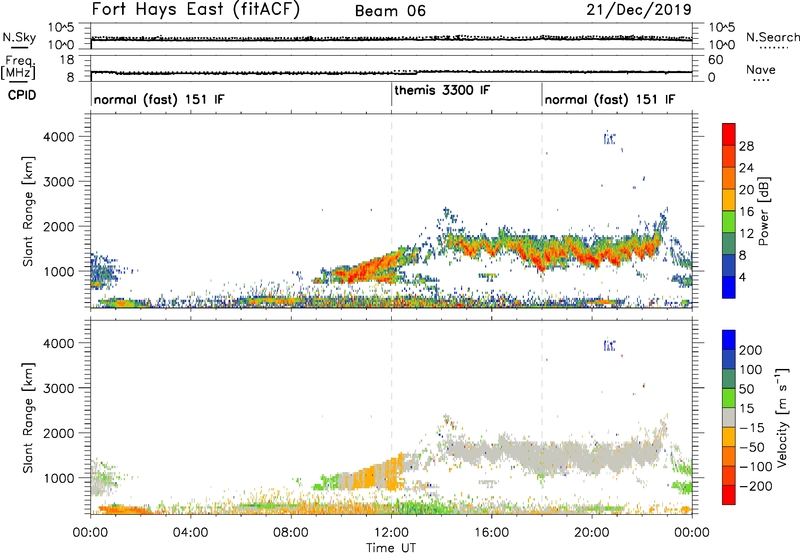
Task: Select the blue segment above 200 on velocity colorbar
Action: (729, 340)
